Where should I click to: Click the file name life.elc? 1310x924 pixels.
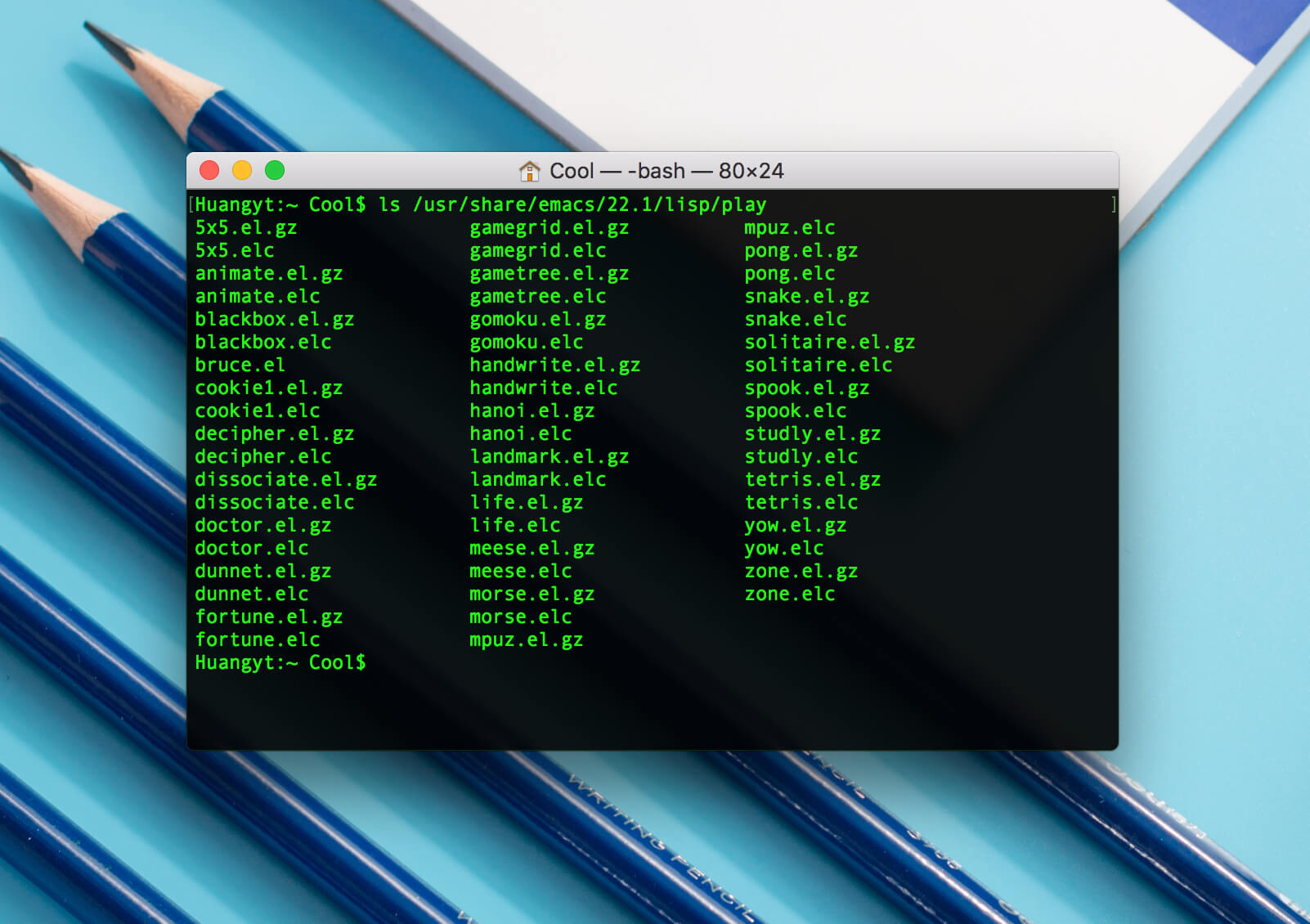pos(515,525)
